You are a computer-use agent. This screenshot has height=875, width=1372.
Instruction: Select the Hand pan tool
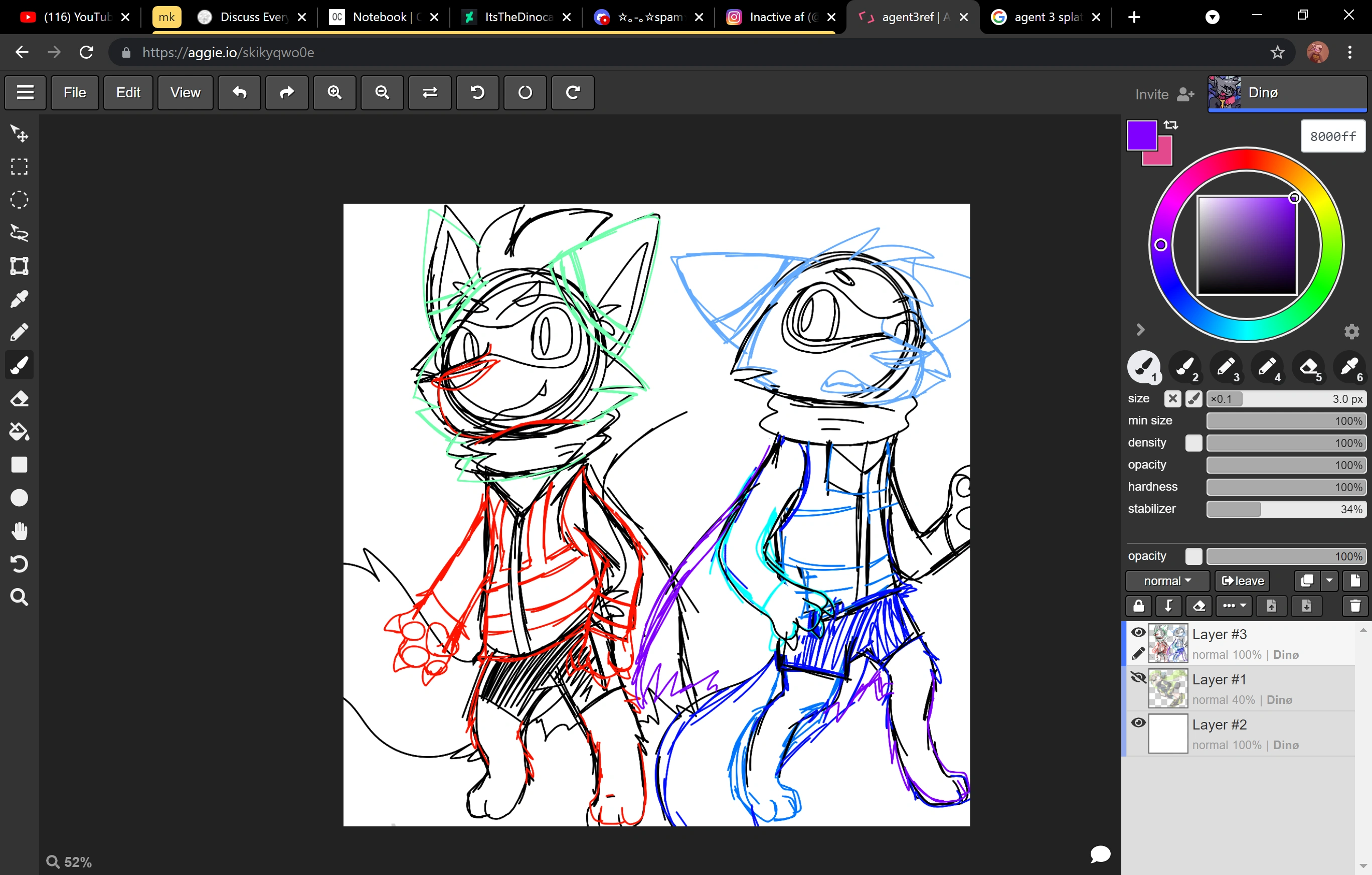tap(20, 531)
